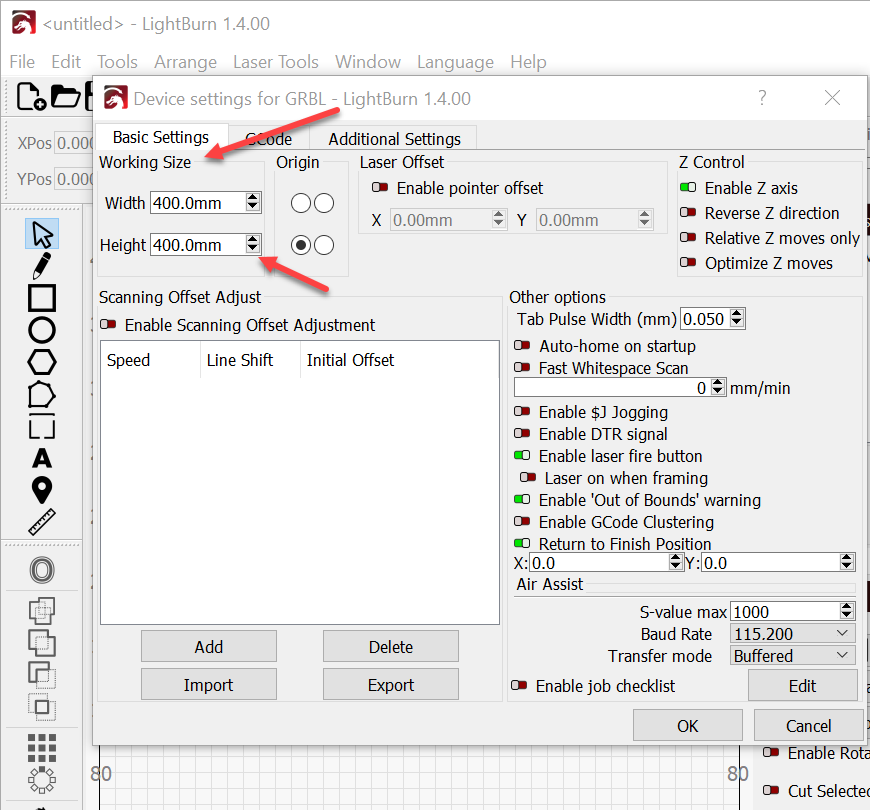
Task: Click the Boolean Subtract icon
Action: click(42, 675)
